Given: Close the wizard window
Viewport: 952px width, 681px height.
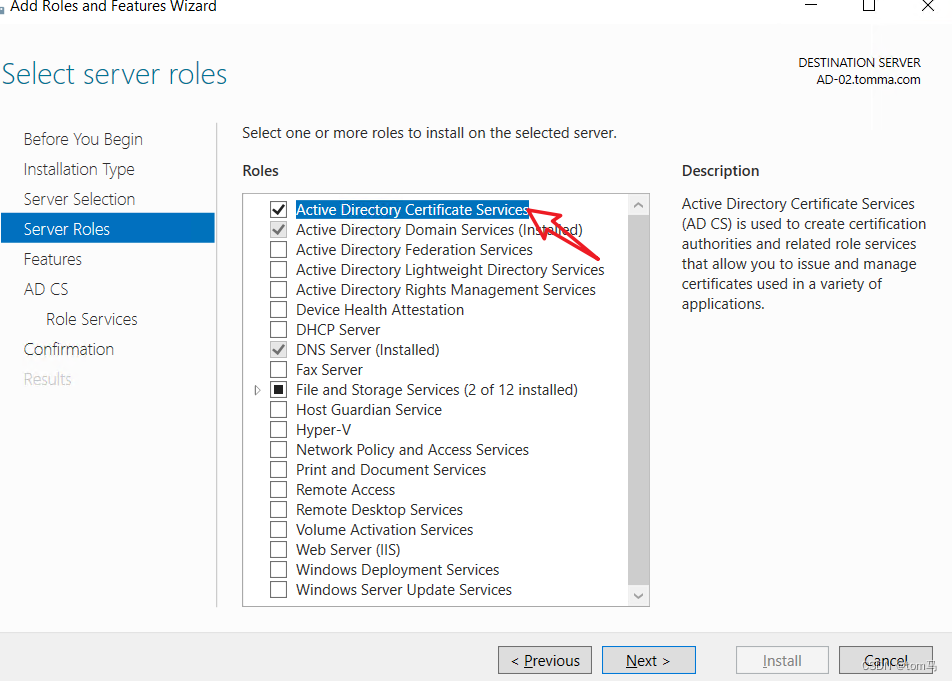Looking at the screenshot, I should point(928,6).
